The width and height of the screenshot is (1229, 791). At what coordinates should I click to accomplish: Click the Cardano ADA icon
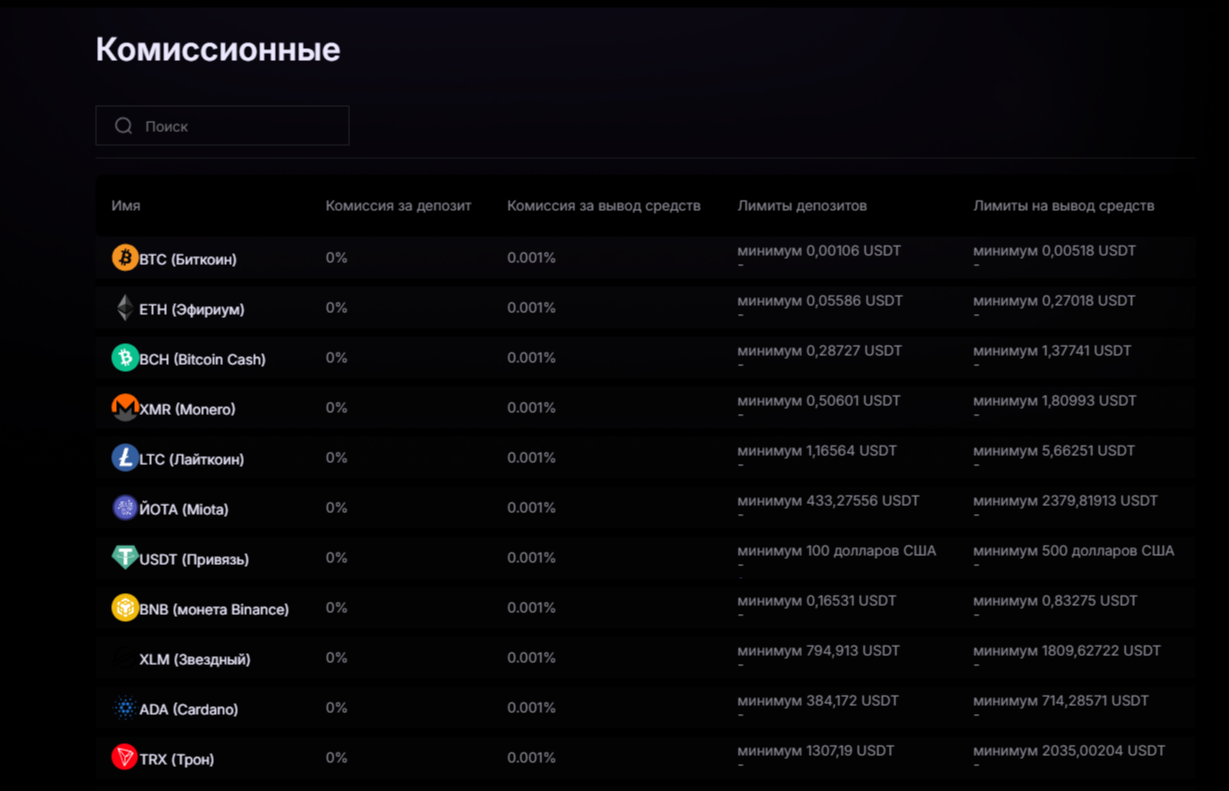[x=125, y=708]
